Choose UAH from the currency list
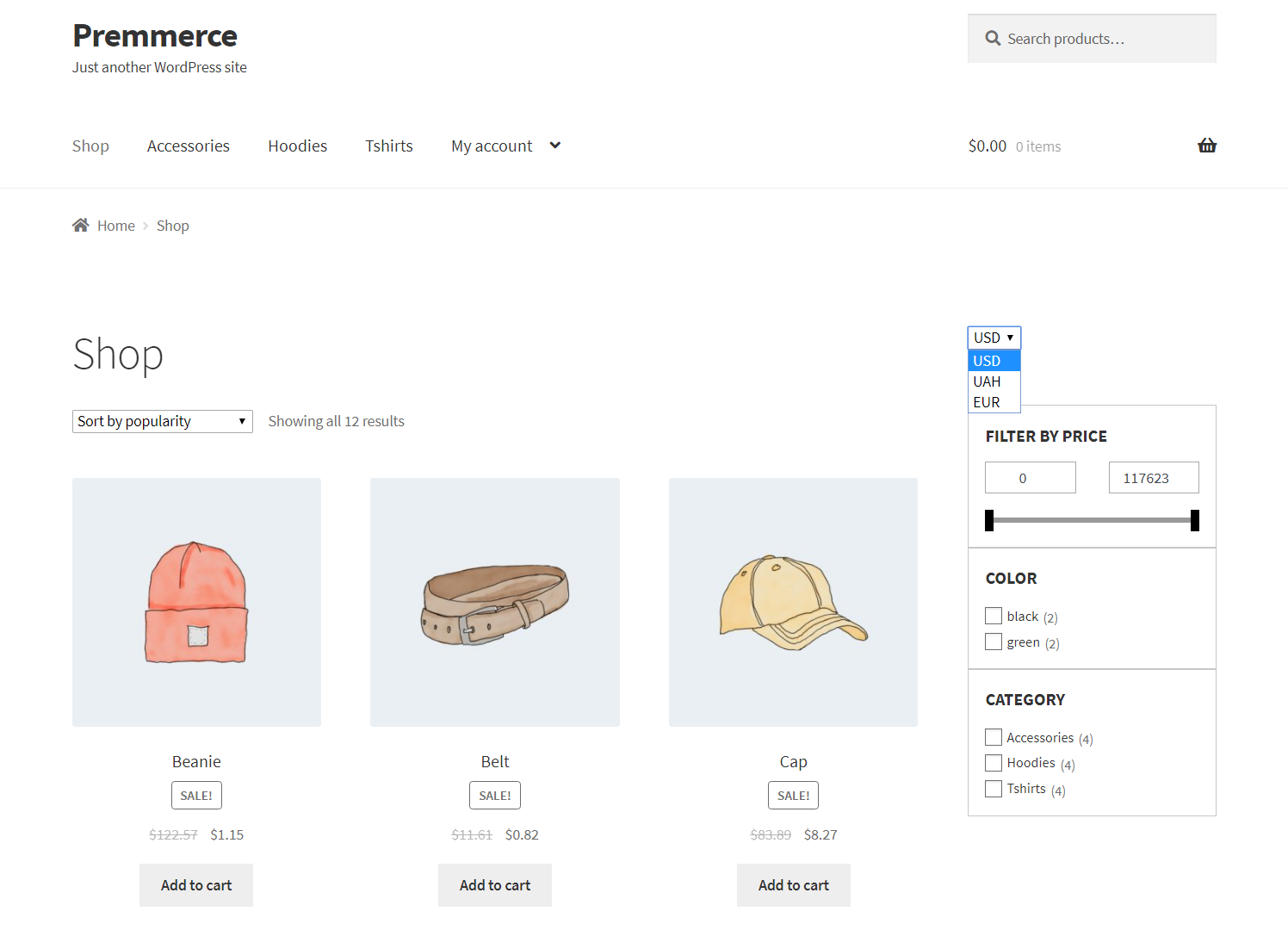Viewport: 1288px width, 930px height. 987,381
